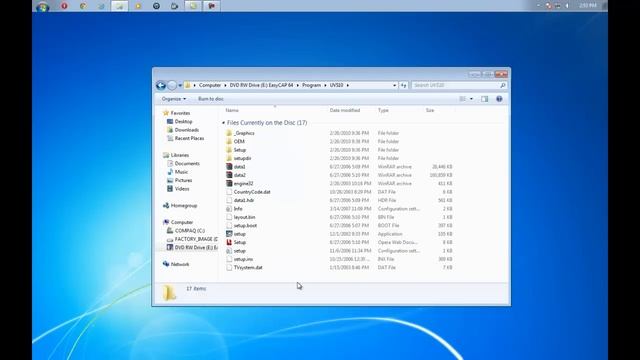Open Recent Places in the navigation pane
The width and height of the screenshot is (640, 360).
(189, 138)
